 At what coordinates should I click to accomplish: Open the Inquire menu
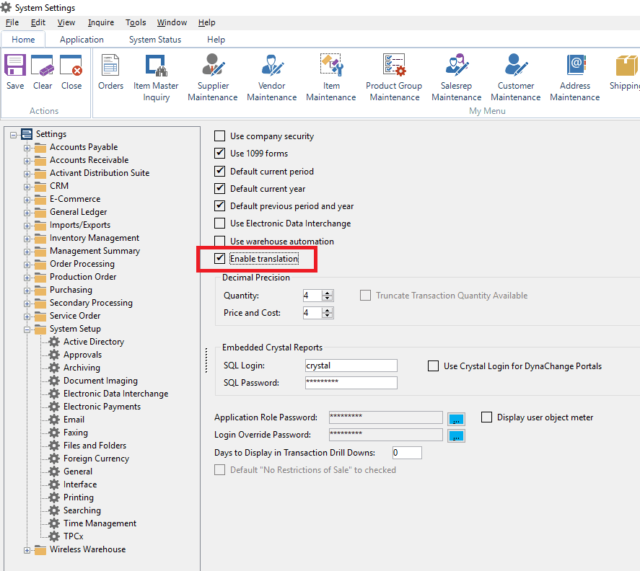pos(101,22)
